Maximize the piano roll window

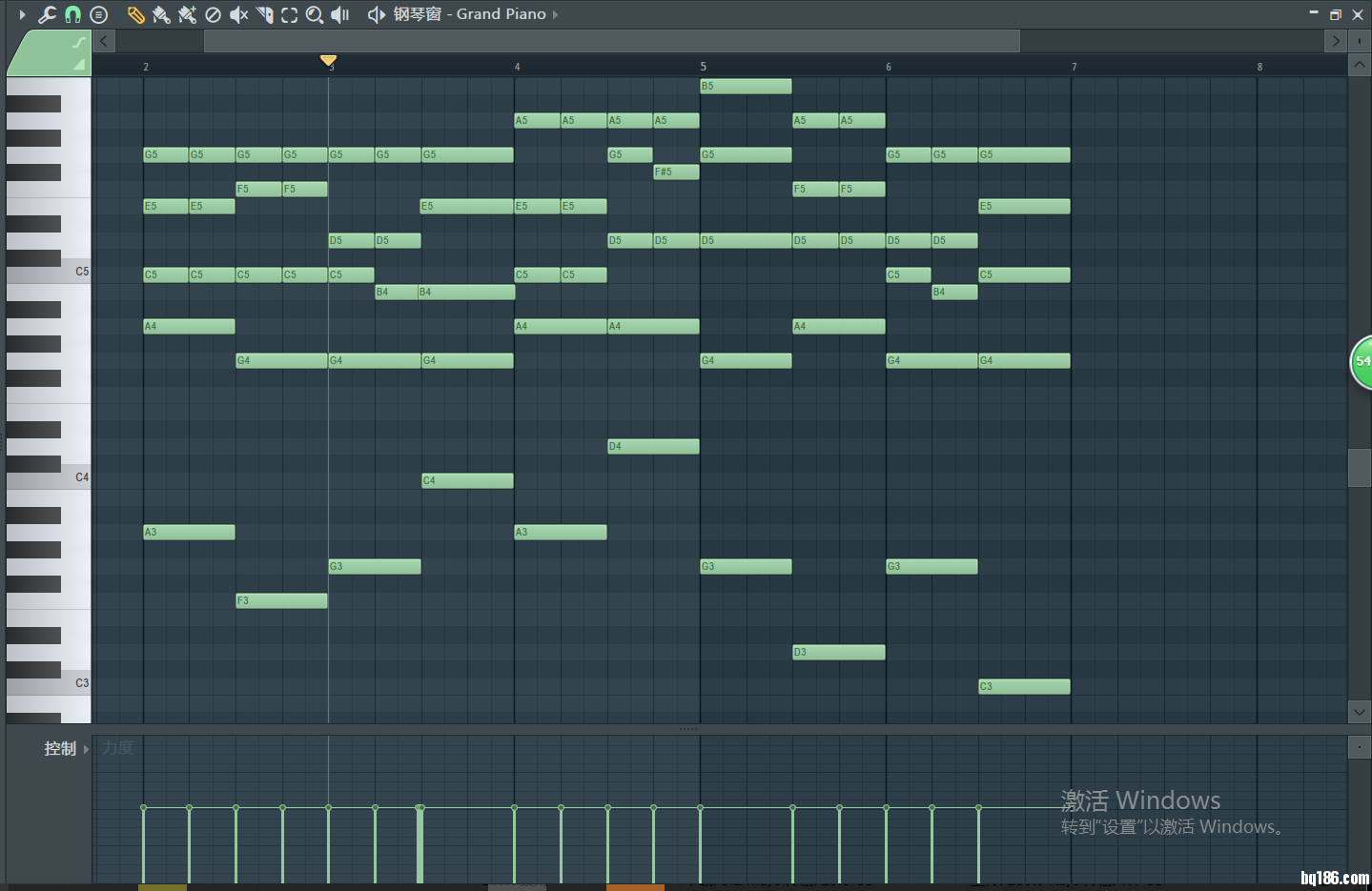1335,14
